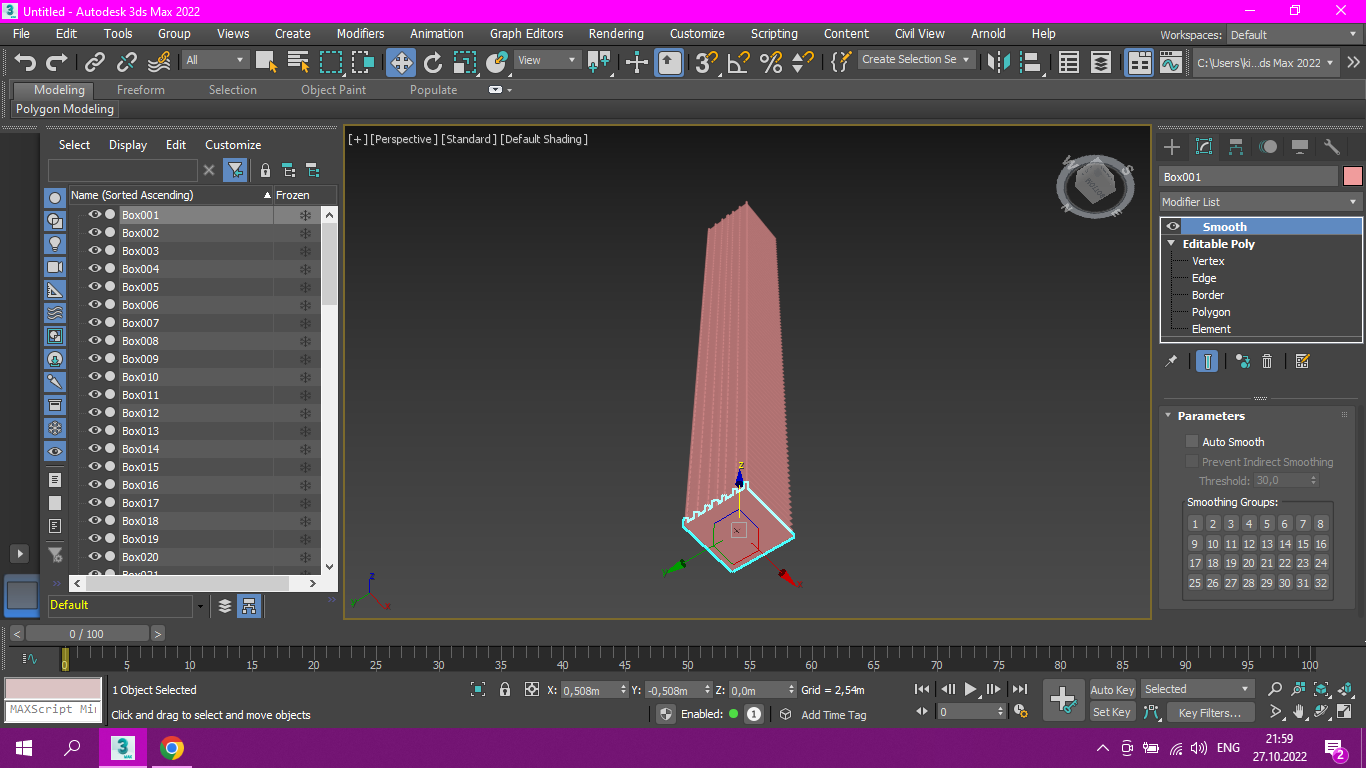Image resolution: width=1366 pixels, height=768 pixels.
Task: Collapse the Editable Poly modifier tree
Action: [x=1171, y=244]
